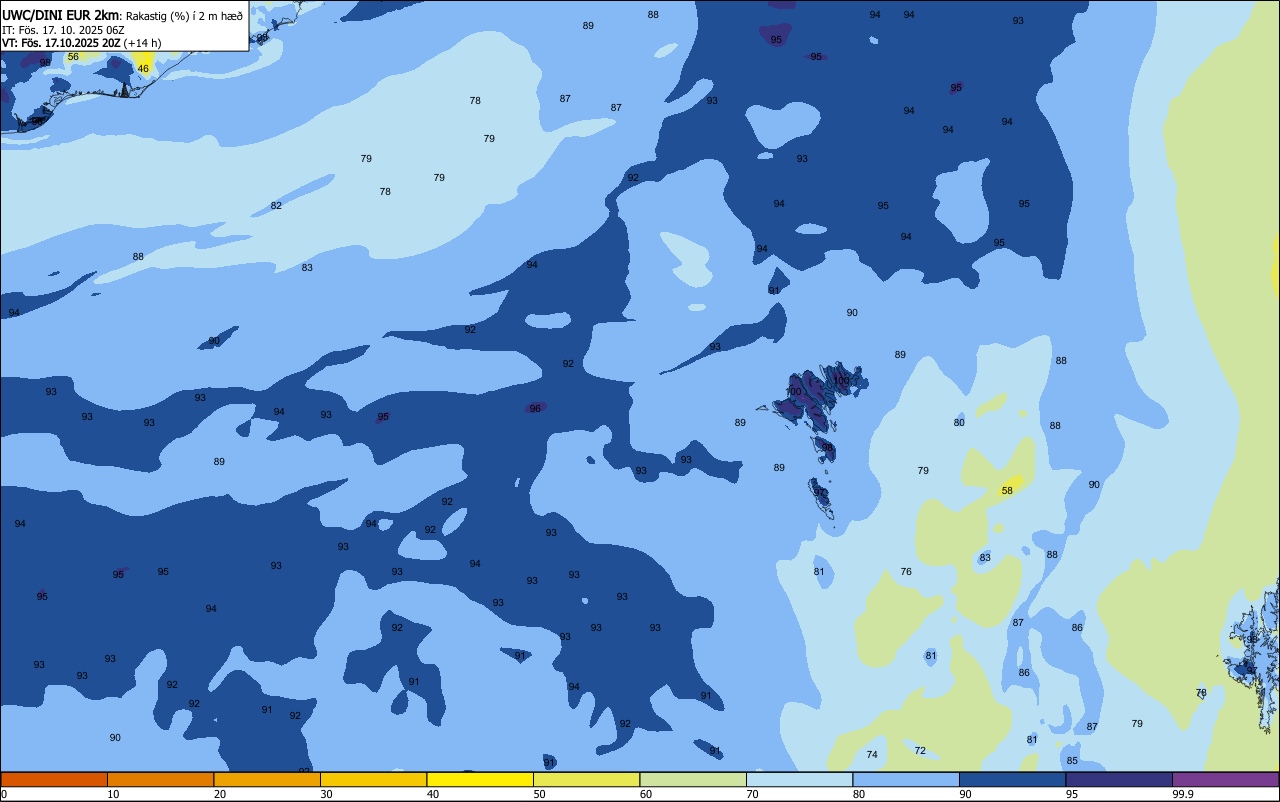
Task: Select the dark blue 90–95 legend swatch
Action: pos(1012,779)
